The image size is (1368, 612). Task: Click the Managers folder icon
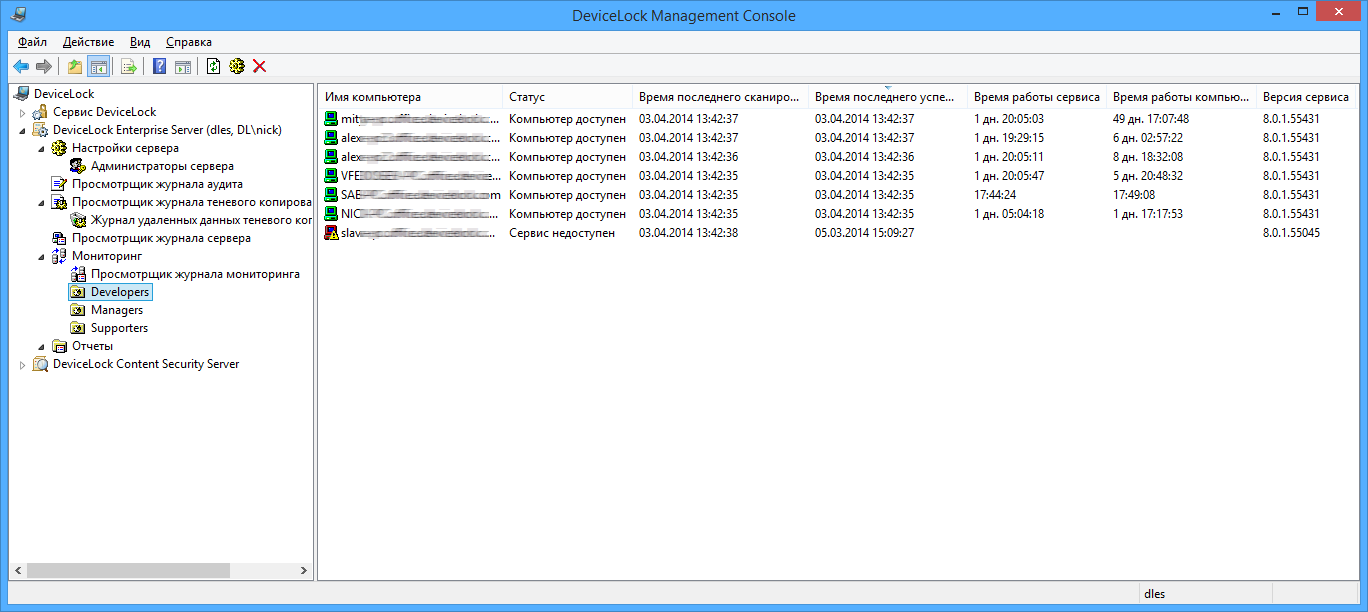pyautogui.click(x=78, y=310)
